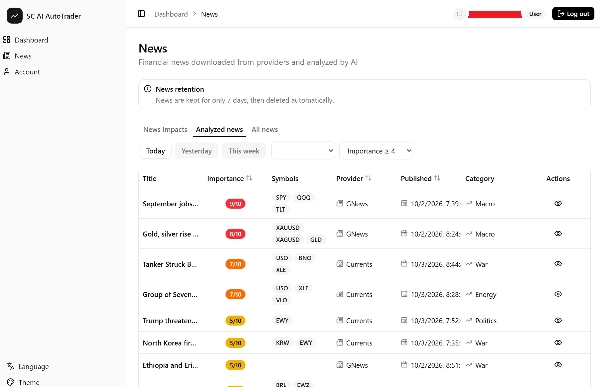Screen dimensions: 600x387
Task: Click the EWY tag in Trump row
Action: coord(282,320)
